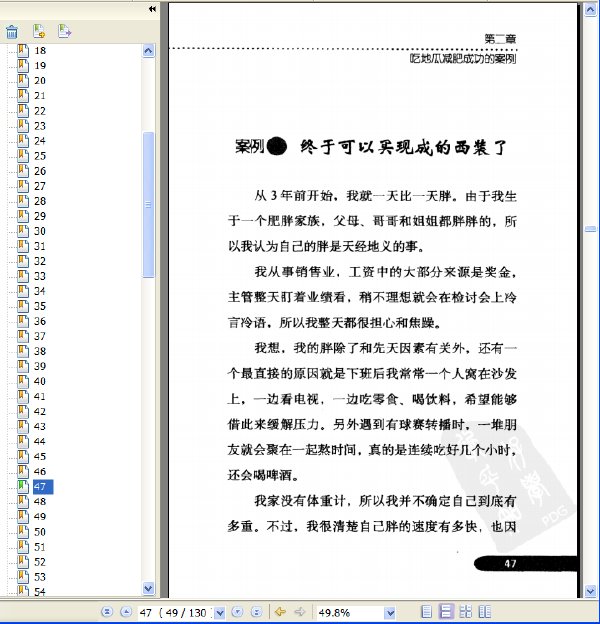The height and width of the screenshot is (624, 600).
Task: Select bookmark 20
Action: 40,81
